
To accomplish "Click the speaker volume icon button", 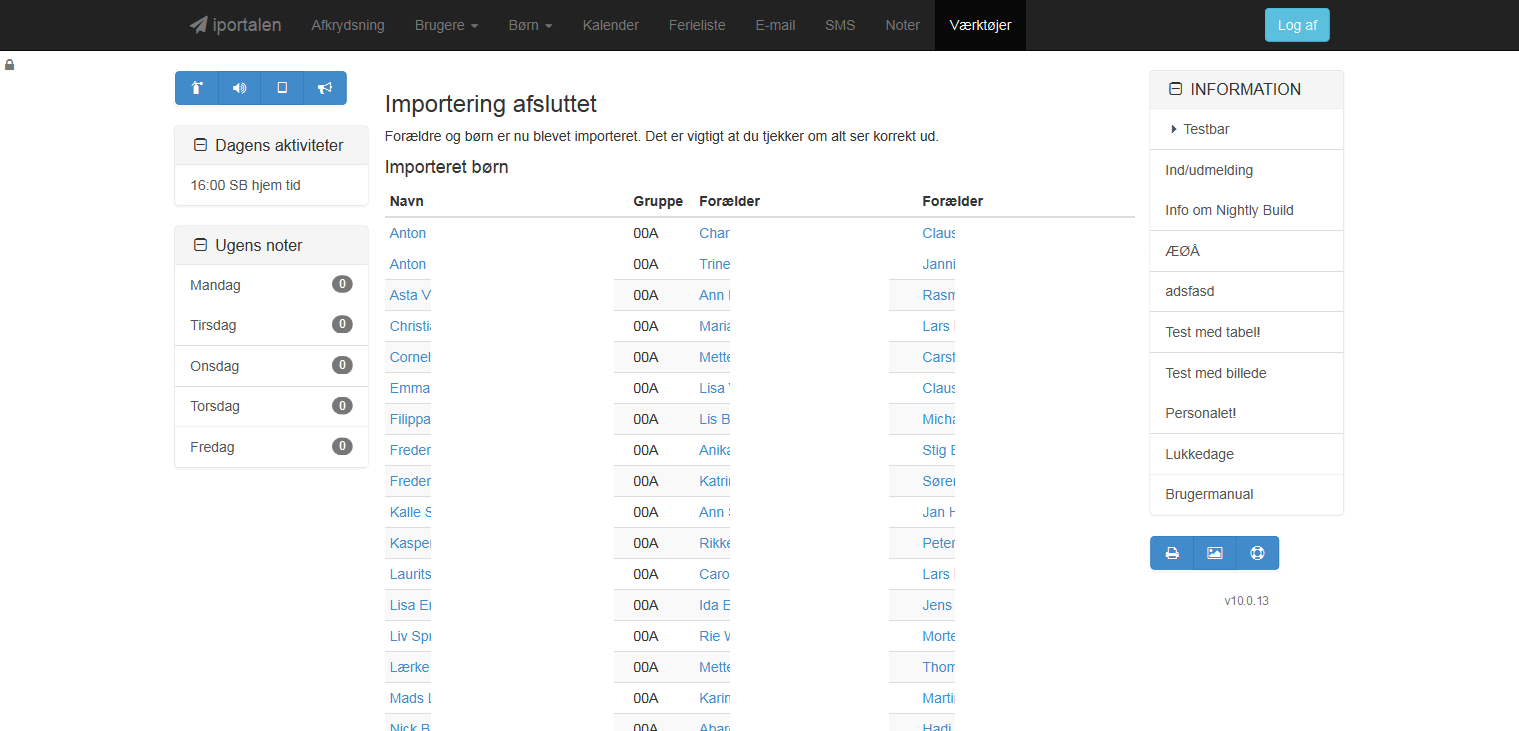I will point(239,88).
